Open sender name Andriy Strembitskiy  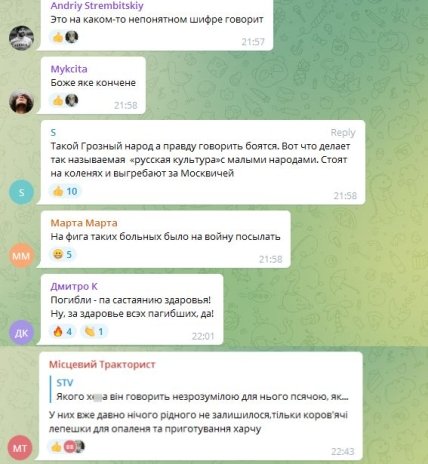pyautogui.click(x=97, y=6)
